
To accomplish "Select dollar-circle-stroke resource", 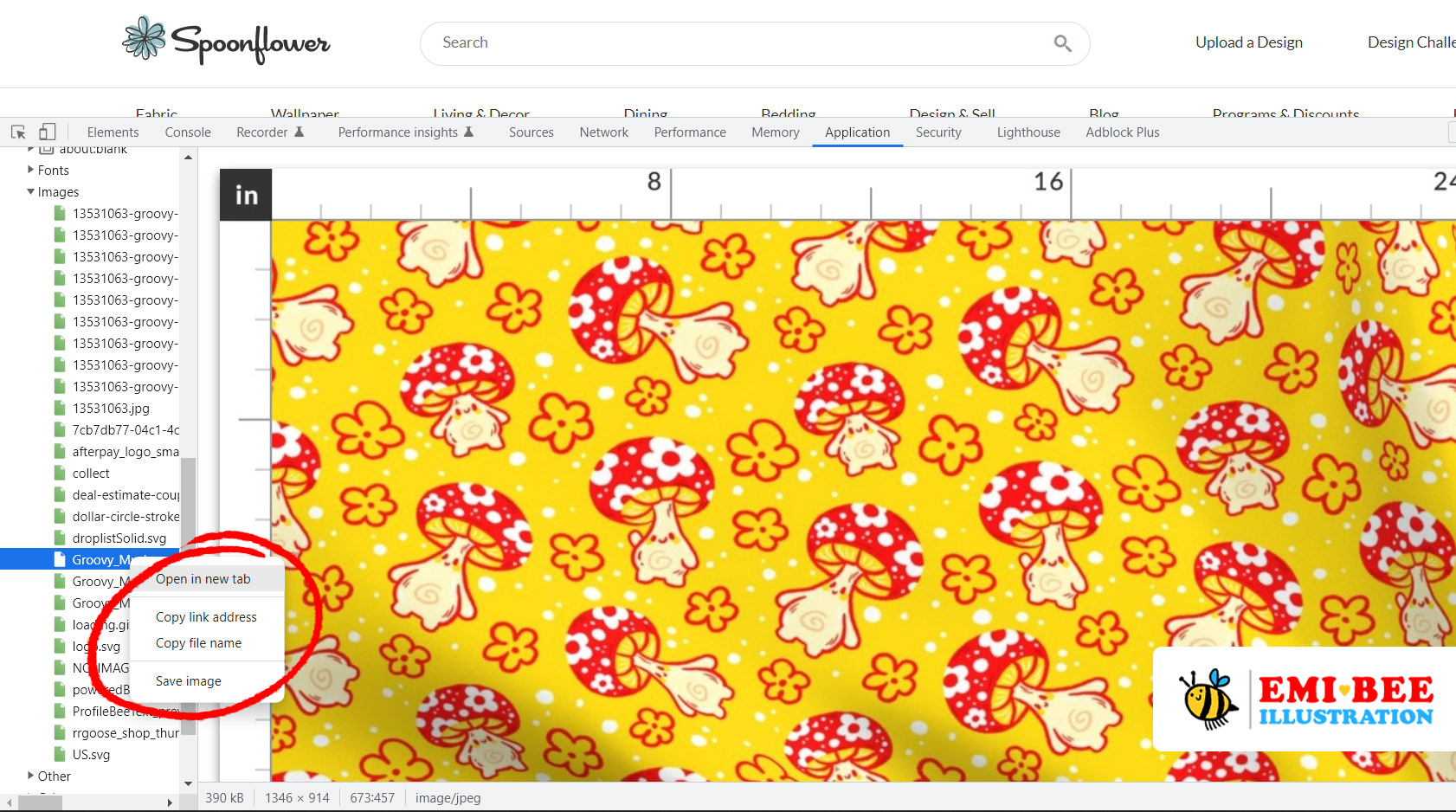I will (126, 516).
